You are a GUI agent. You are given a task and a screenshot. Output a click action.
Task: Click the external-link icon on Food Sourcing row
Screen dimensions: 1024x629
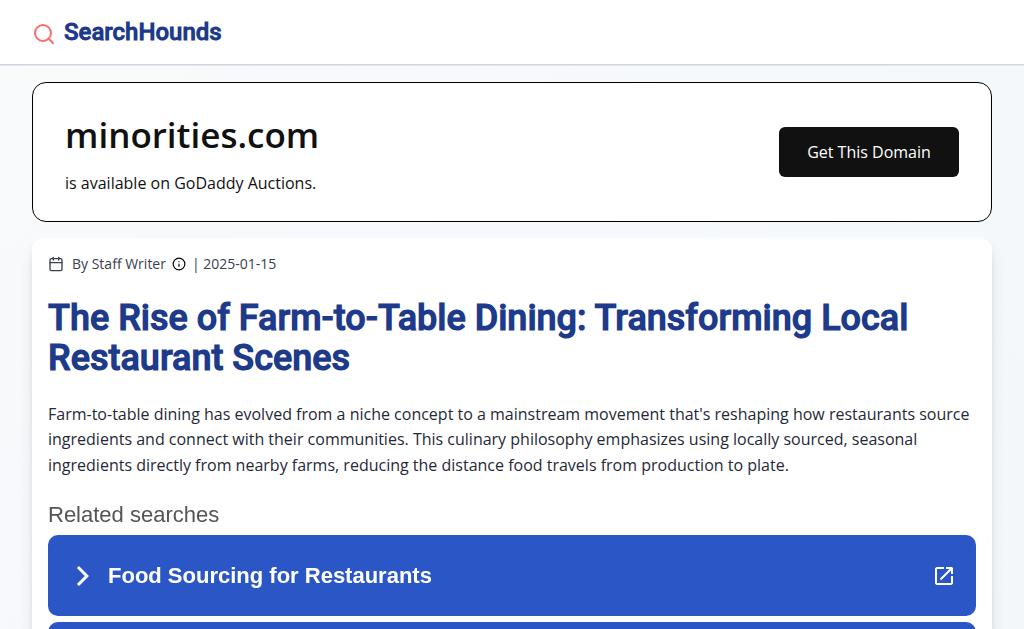pos(943,576)
